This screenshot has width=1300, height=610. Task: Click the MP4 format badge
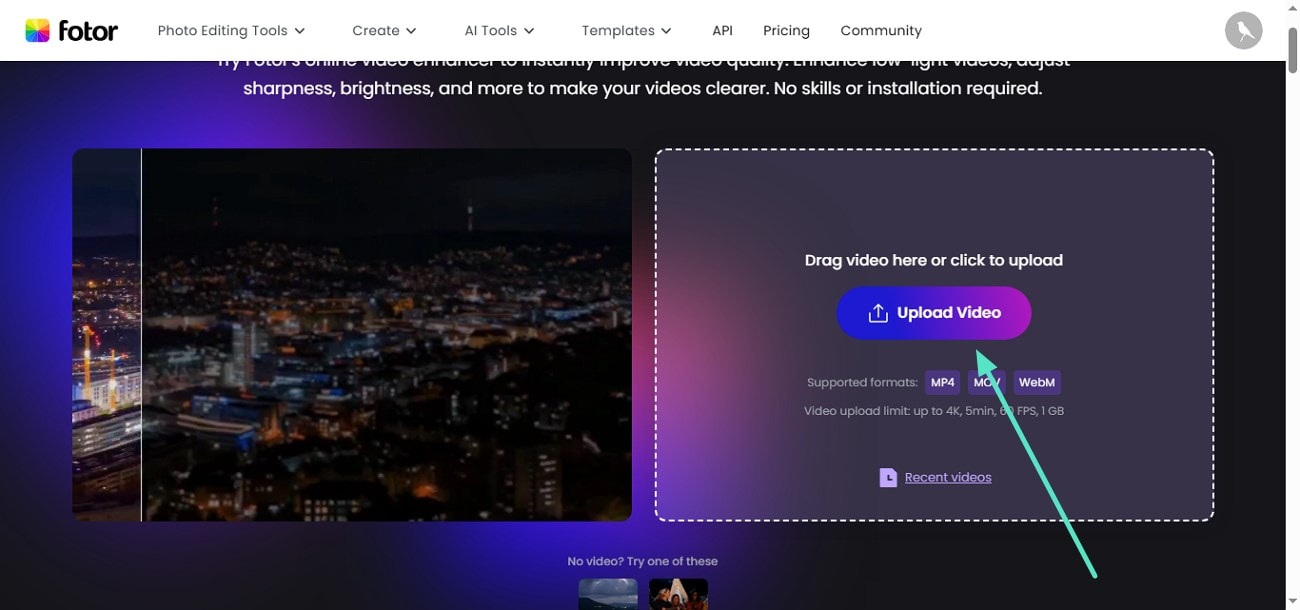click(942, 383)
